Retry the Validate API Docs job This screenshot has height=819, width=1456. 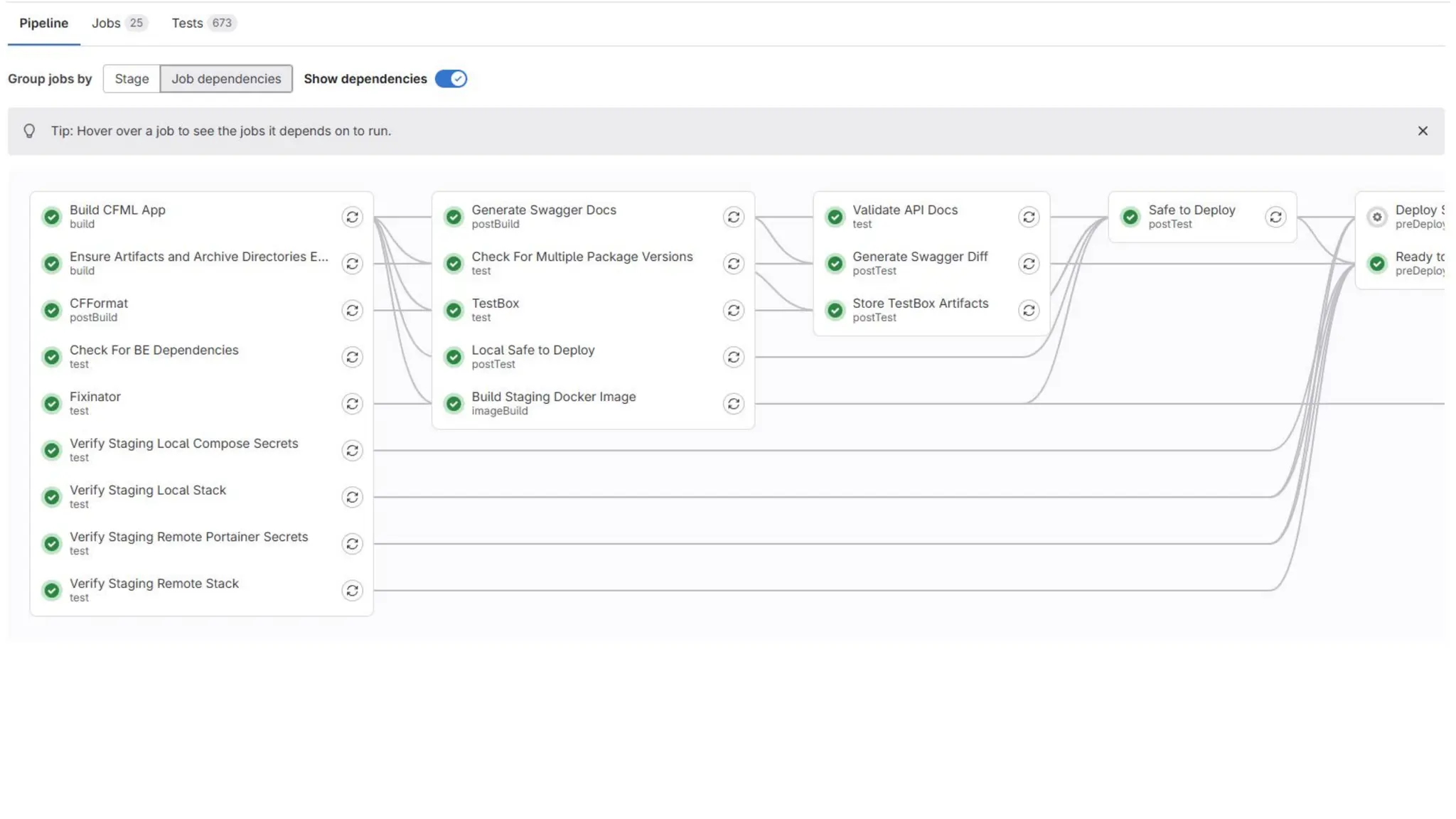click(1028, 217)
